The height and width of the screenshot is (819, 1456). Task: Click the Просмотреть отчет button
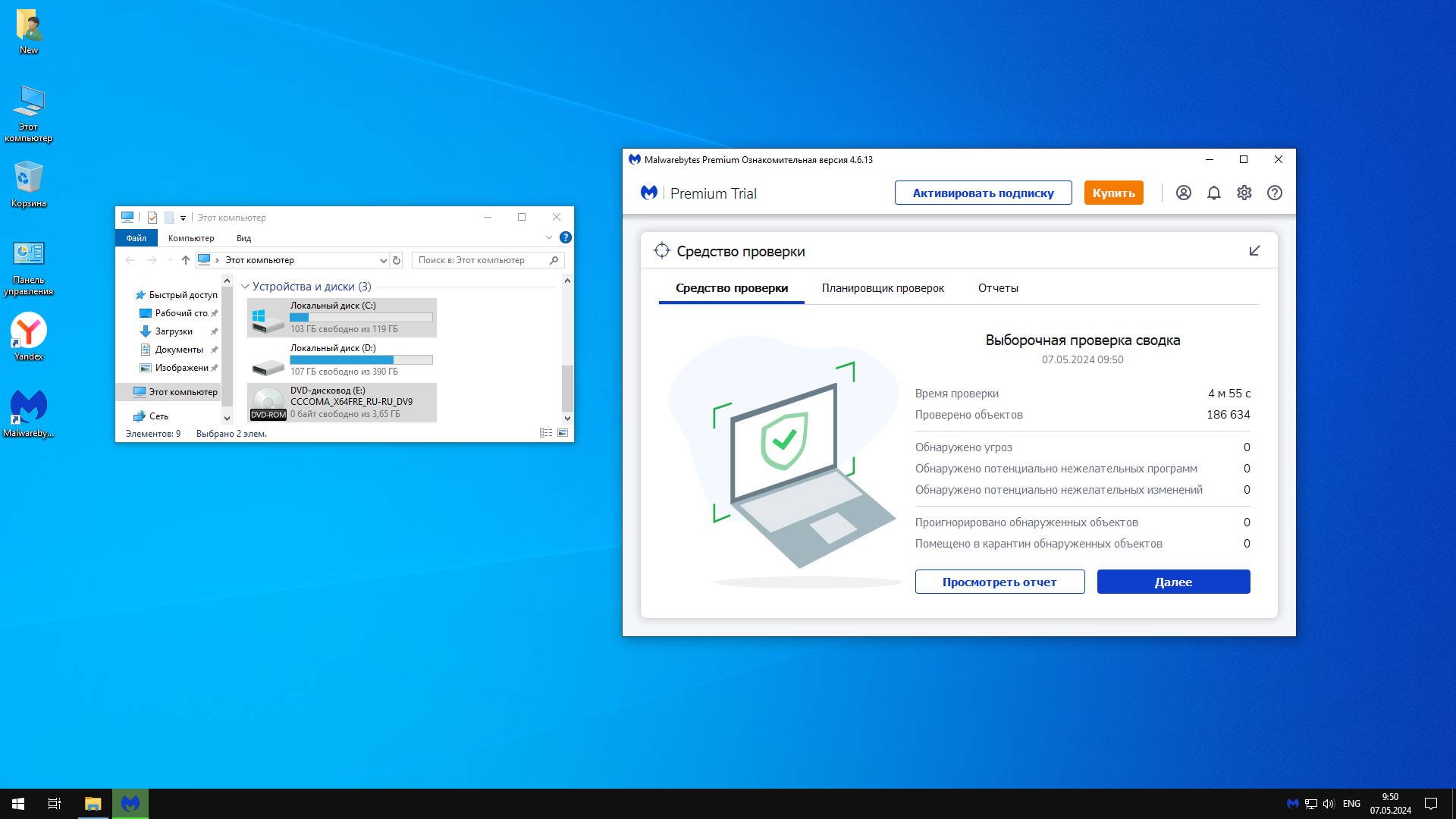click(999, 582)
